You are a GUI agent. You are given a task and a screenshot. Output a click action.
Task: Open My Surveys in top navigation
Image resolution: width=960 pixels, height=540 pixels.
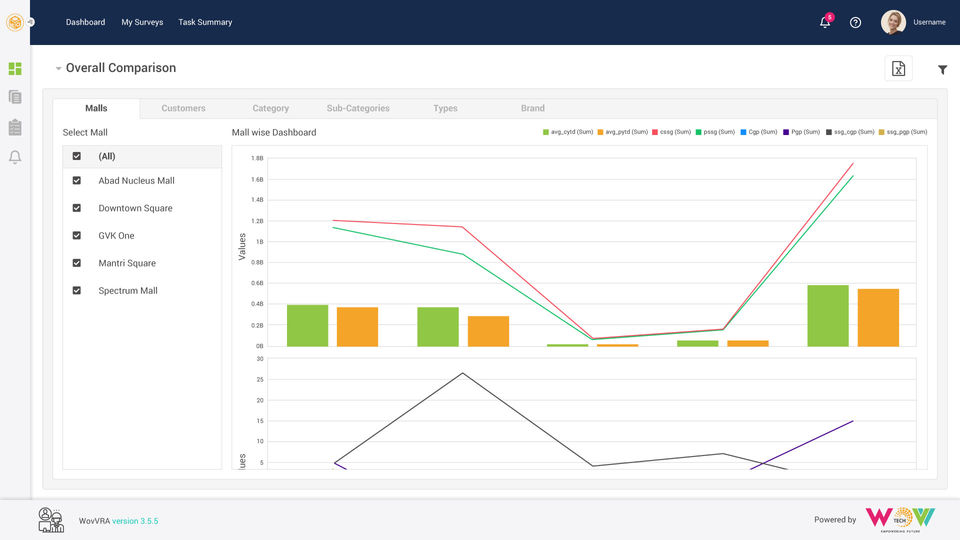click(x=142, y=22)
